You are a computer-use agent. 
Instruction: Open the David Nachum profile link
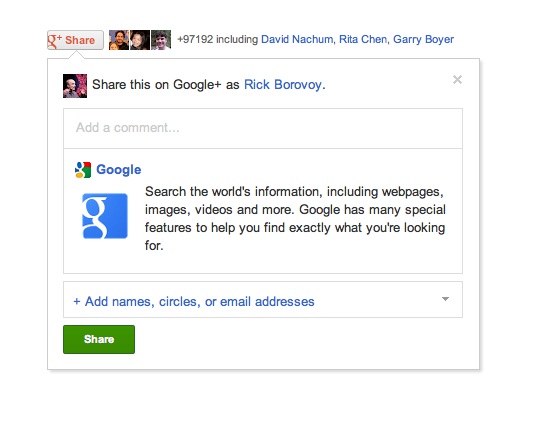point(297,39)
